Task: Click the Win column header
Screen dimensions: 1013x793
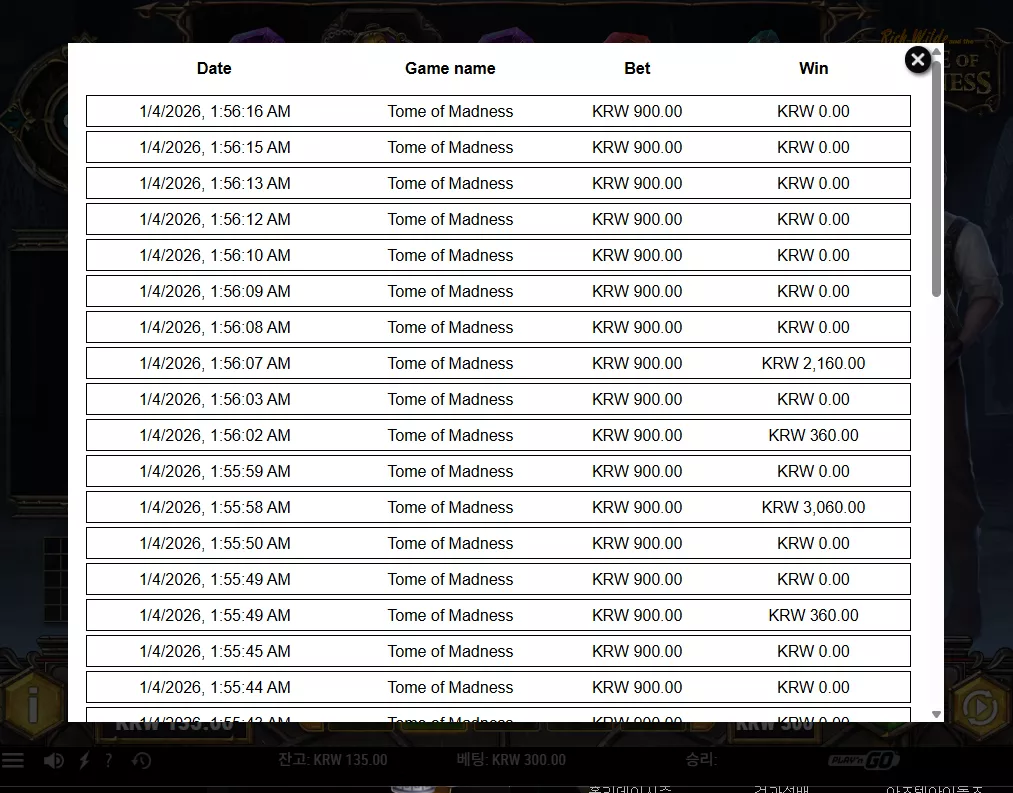Action: [813, 69]
